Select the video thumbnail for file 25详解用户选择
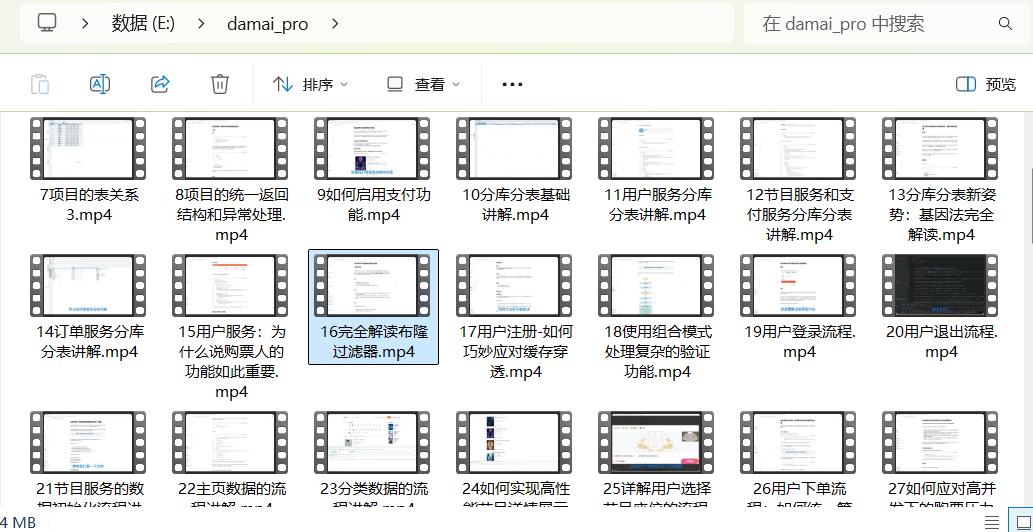Viewport: 1033px width, 532px height. pyautogui.click(x=656, y=442)
